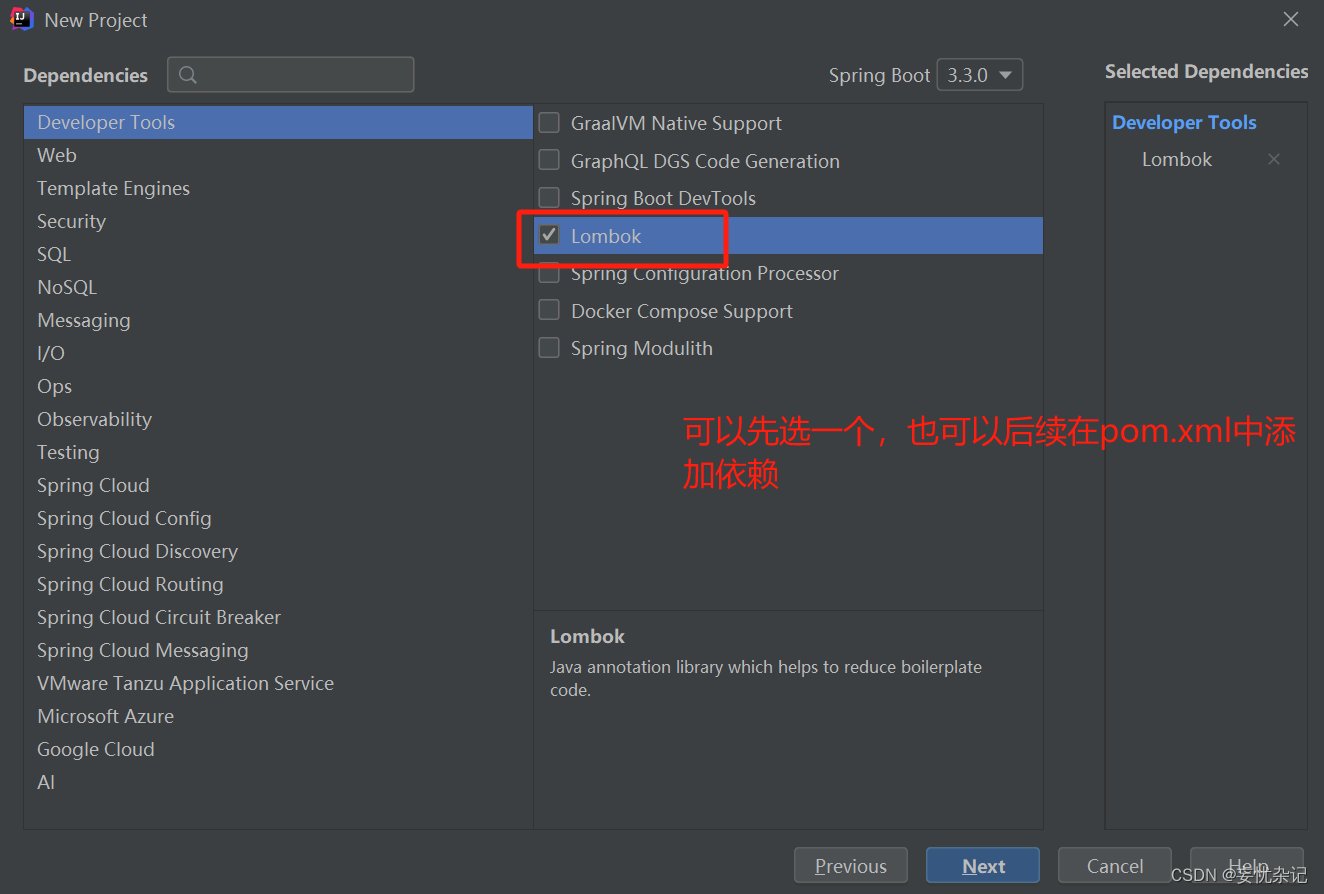Remove Lombok from Selected Dependencies
The image size is (1324, 894).
(1273, 159)
